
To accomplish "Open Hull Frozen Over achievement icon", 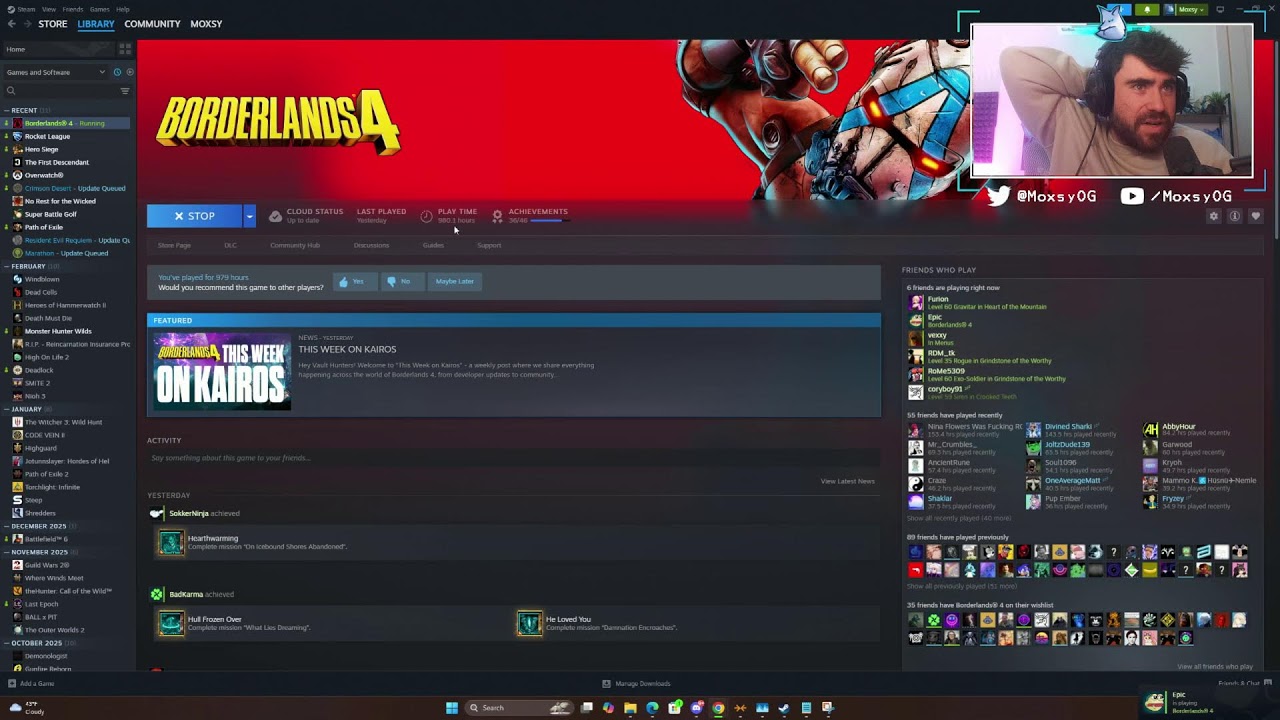I will (171, 623).
